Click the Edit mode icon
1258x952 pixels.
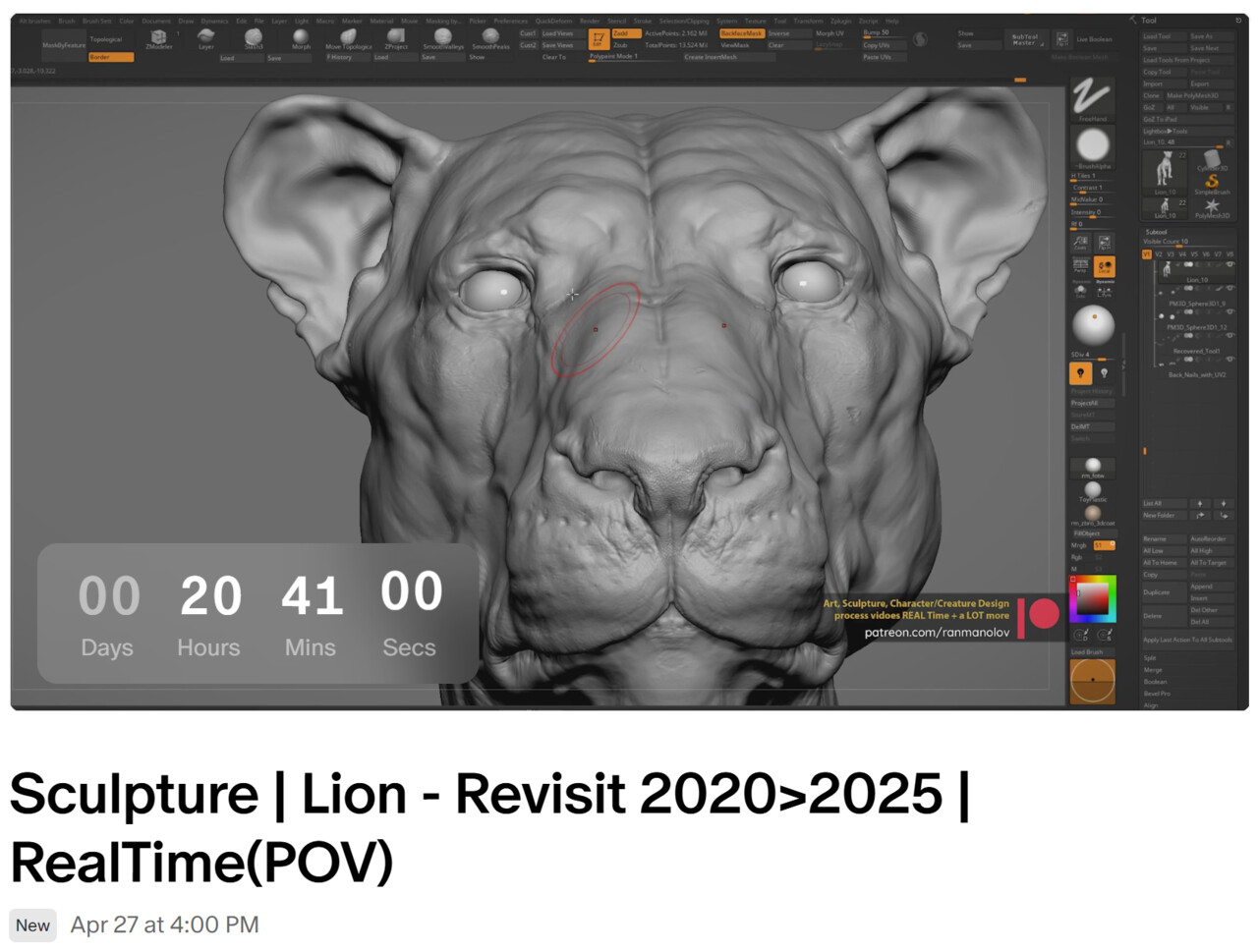[598, 39]
